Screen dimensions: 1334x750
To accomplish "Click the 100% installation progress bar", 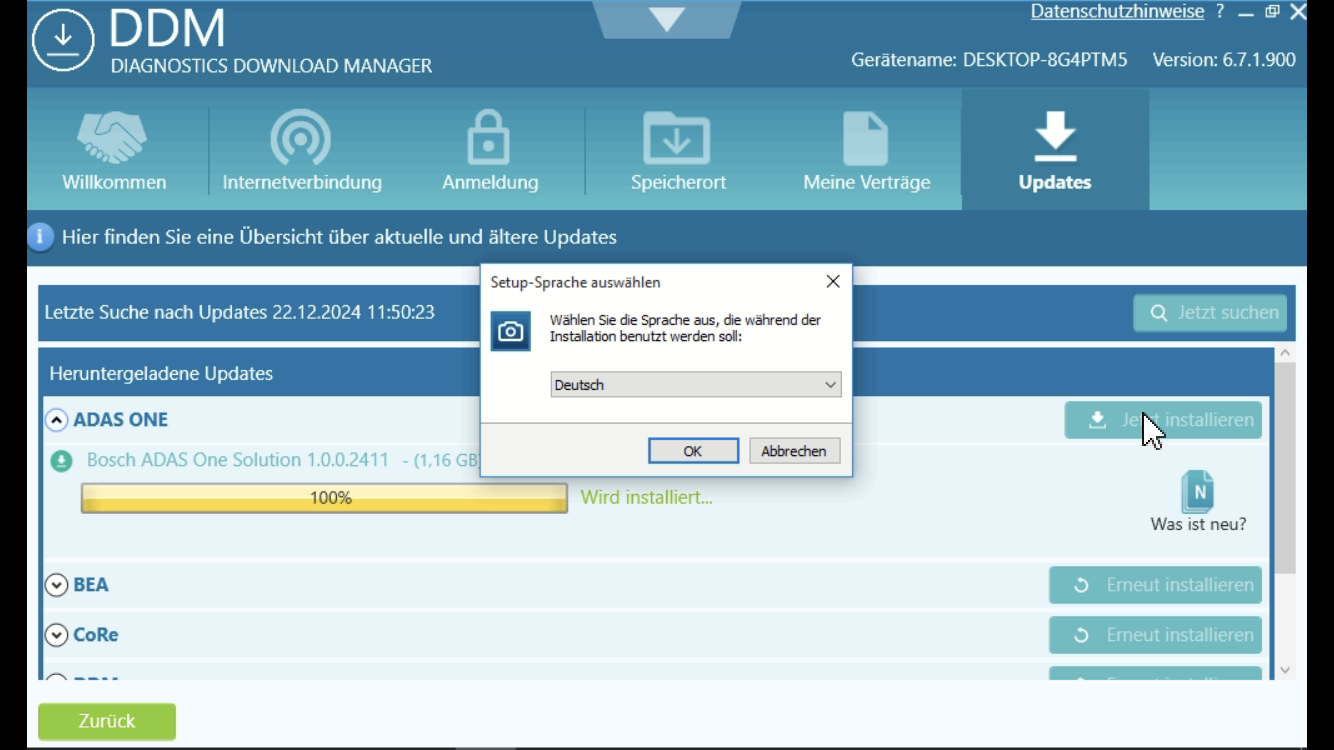I will point(324,498).
